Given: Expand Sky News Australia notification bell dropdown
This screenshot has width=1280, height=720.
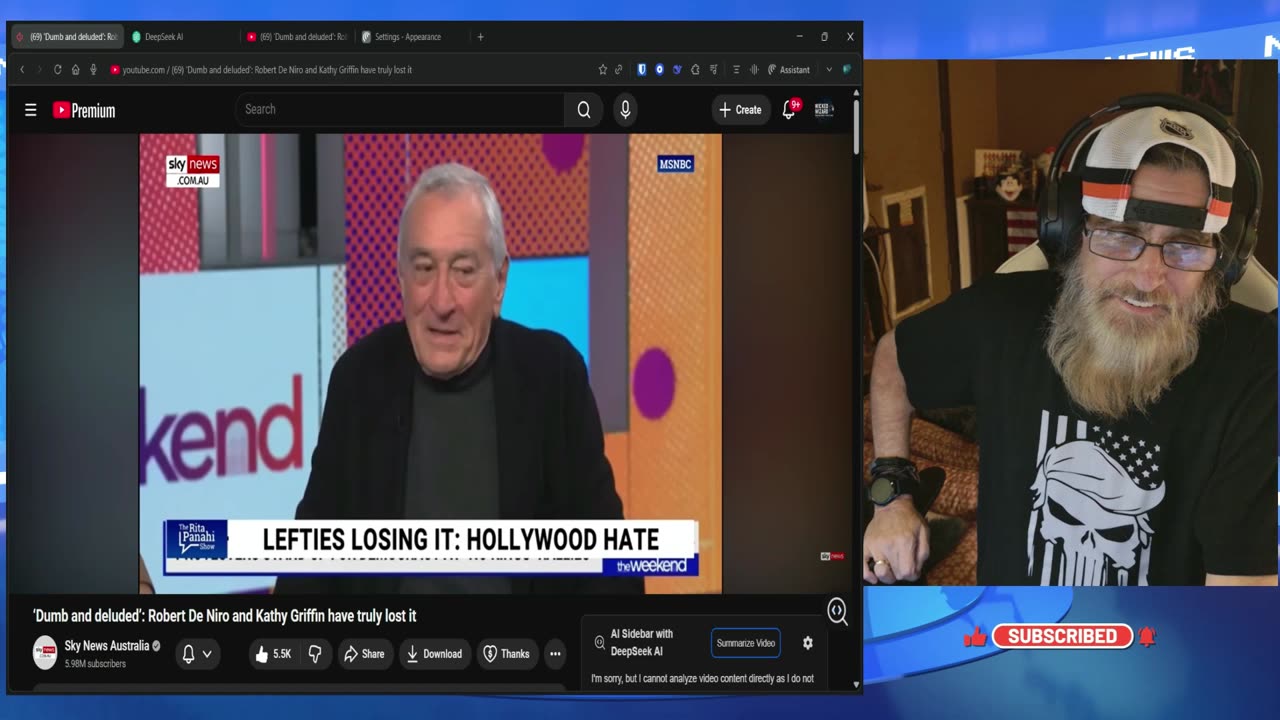Looking at the screenshot, I should [197, 654].
